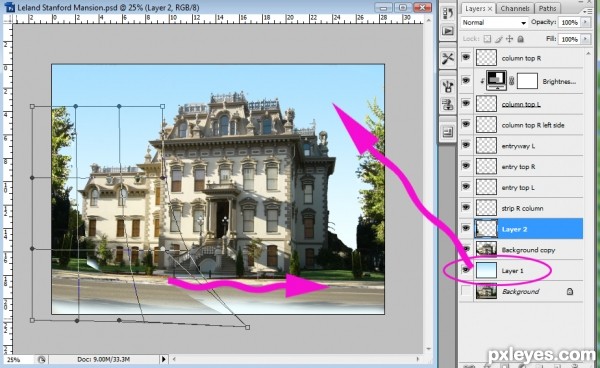Open the Tool Presets panel icon

click(x=448, y=59)
